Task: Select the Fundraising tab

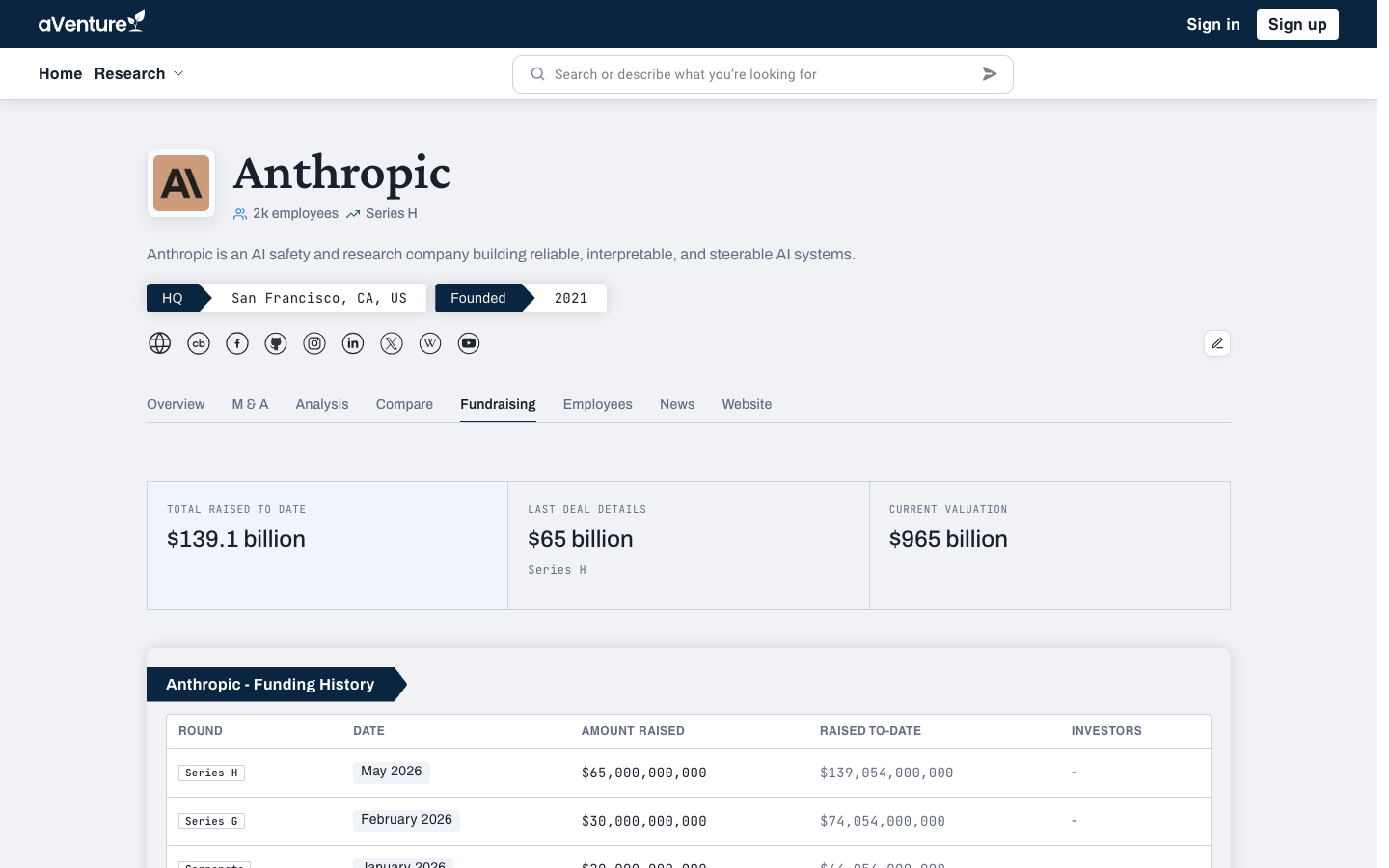Action: coord(498,404)
